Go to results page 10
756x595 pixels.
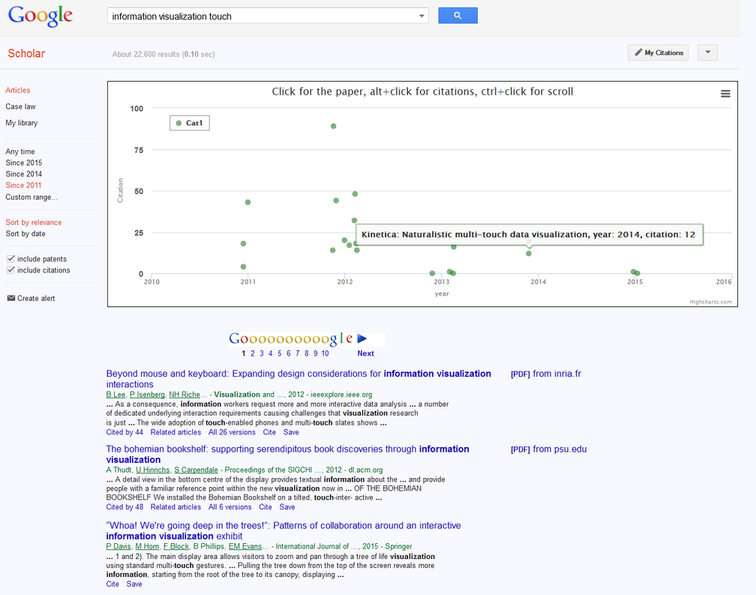coord(325,353)
